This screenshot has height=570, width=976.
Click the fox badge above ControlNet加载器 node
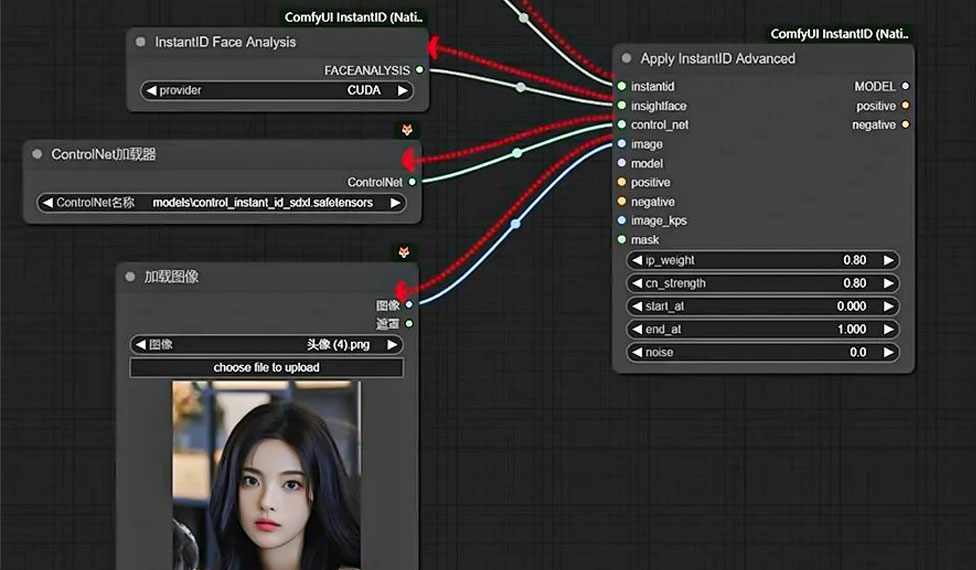click(x=407, y=129)
